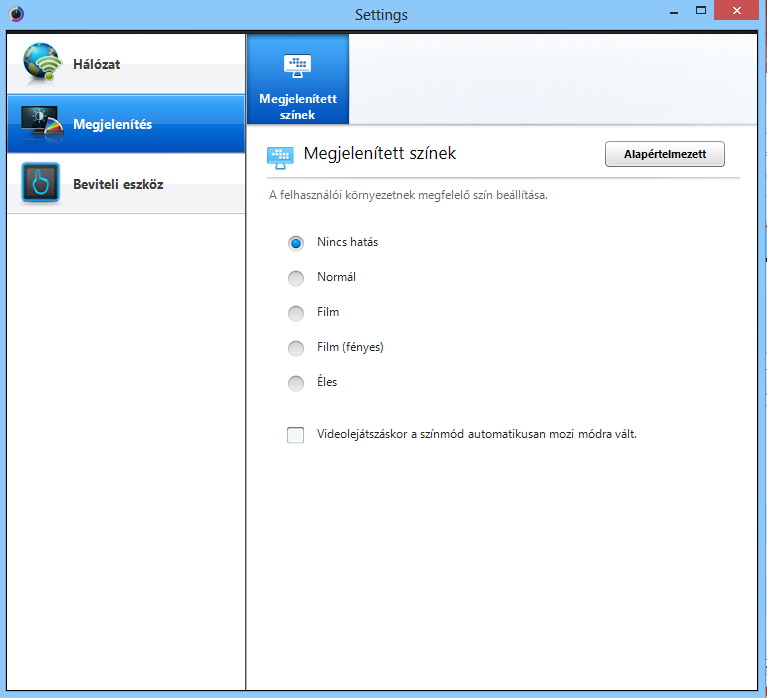The width and height of the screenshot is (767, 698).
Task: Switch to the Megjelenítés category
Action: pos(126,124)
